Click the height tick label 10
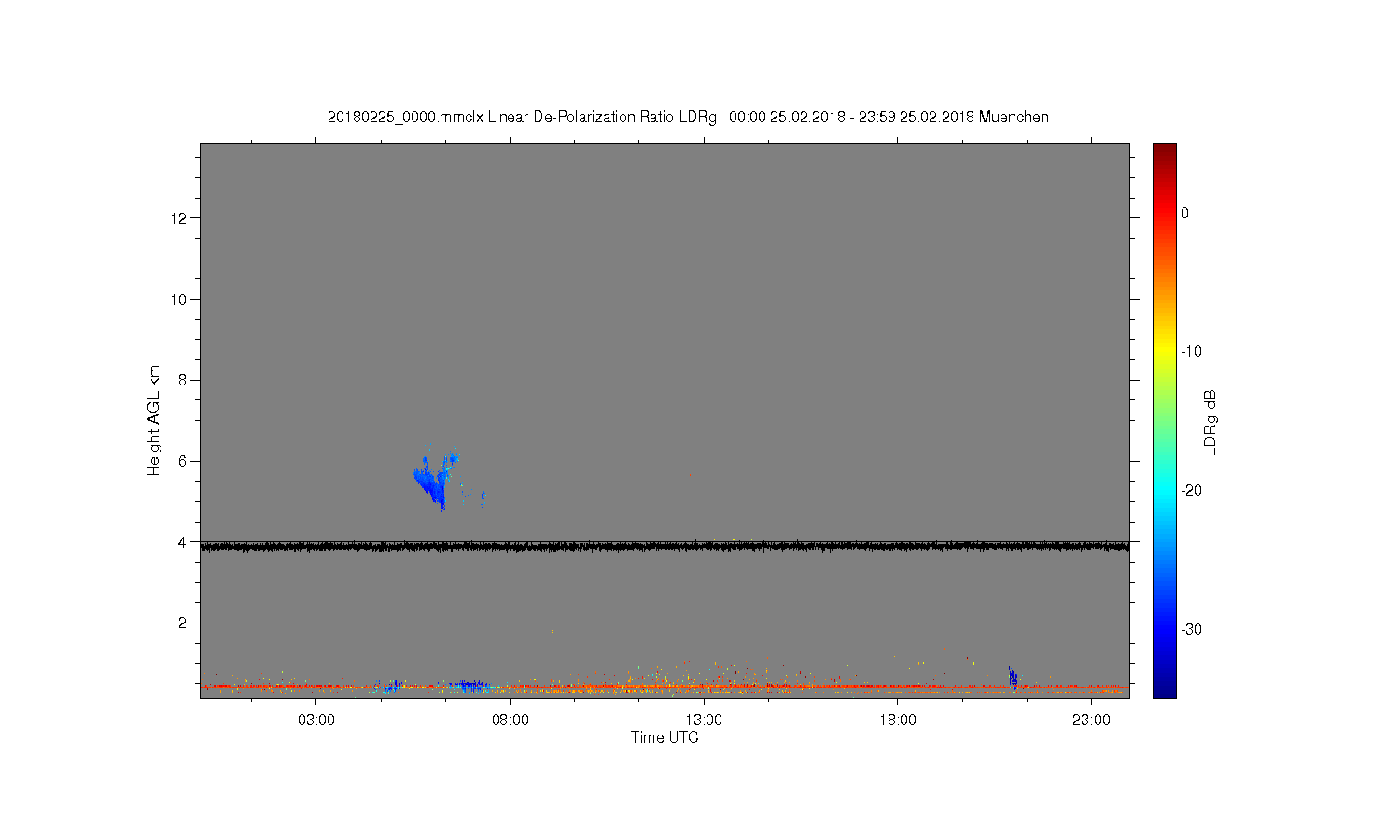Image resolution: width=1400 pixels, height=840 pixels. (178, 300)
